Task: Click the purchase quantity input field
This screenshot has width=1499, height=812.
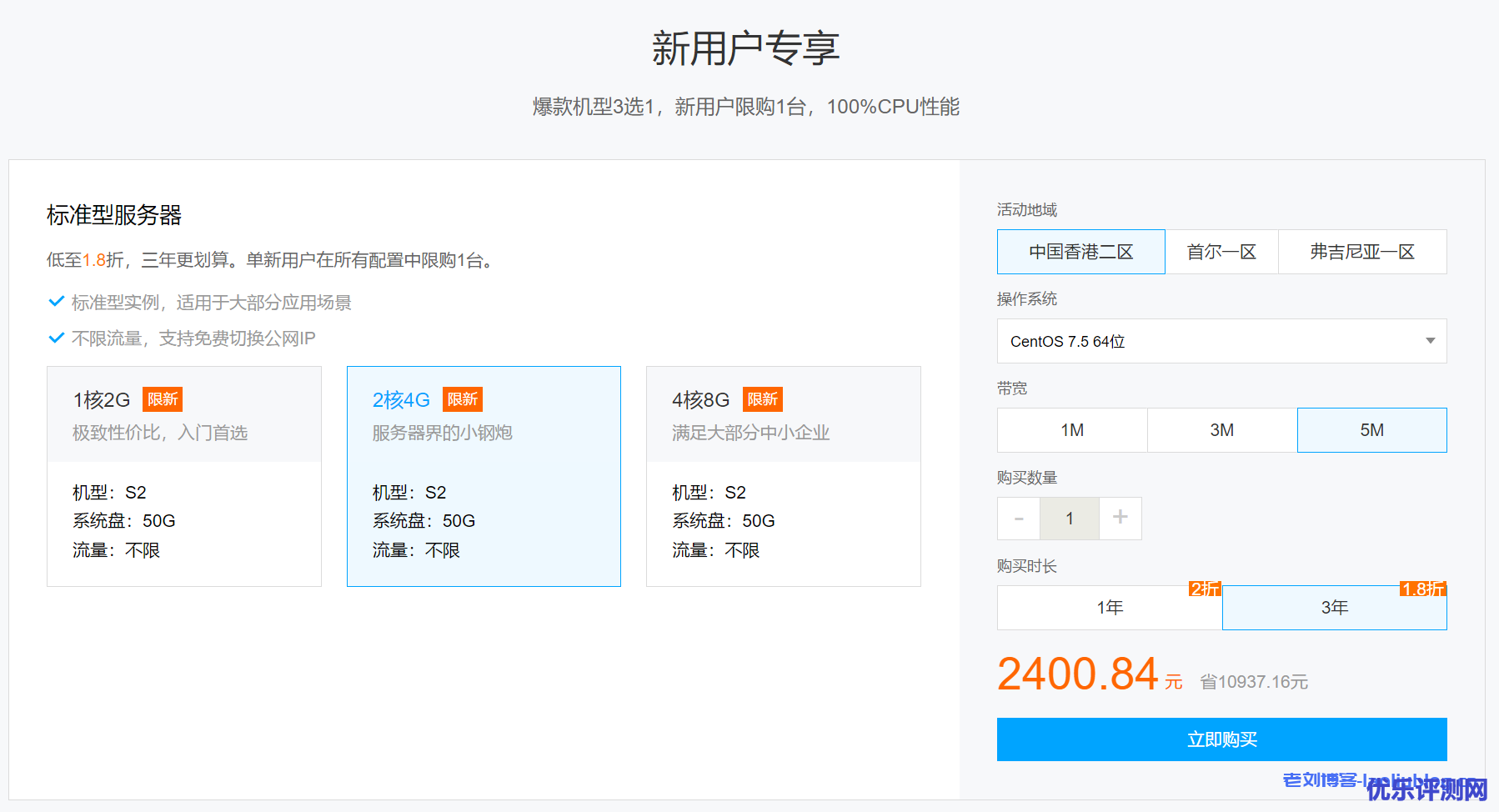Action: click(x=1069, y=519)
